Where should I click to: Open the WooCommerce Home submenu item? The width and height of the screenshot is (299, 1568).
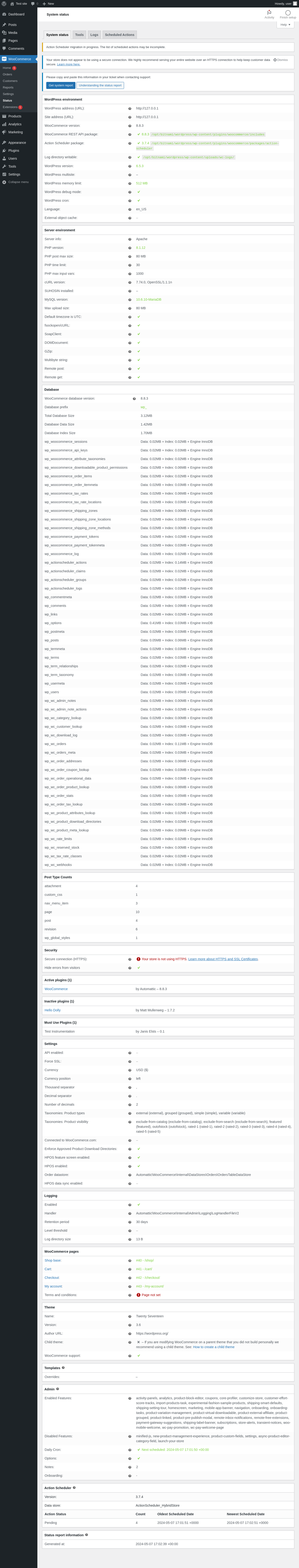[7, 68]
